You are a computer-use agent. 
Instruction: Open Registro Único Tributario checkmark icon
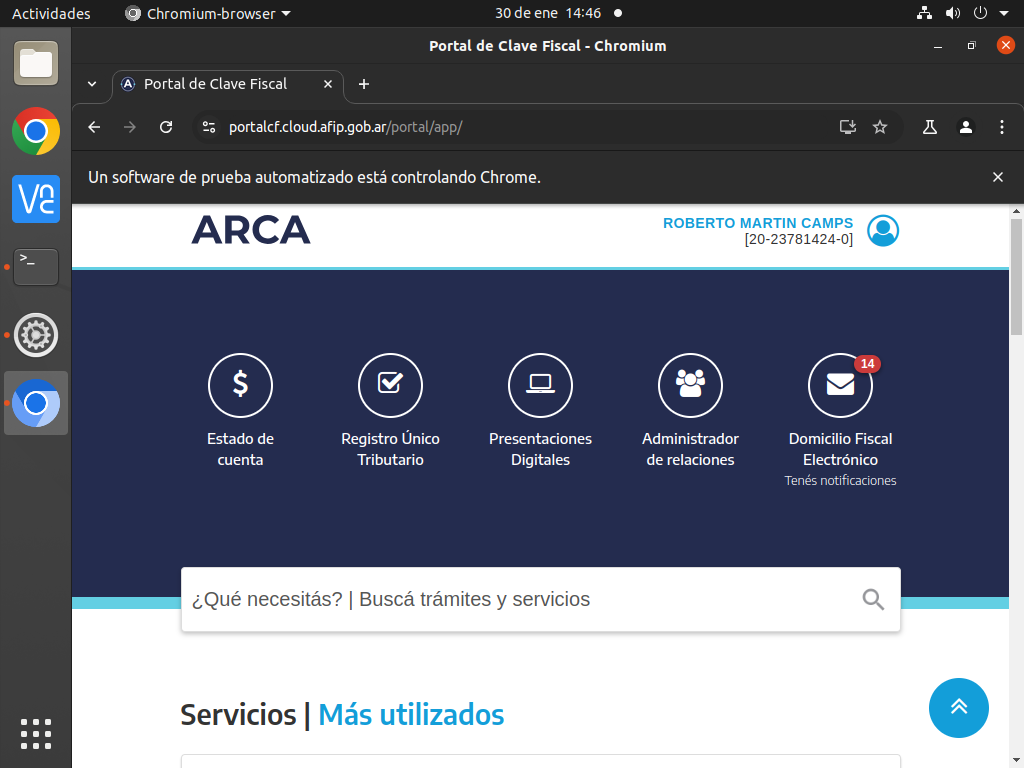(391, 385)
